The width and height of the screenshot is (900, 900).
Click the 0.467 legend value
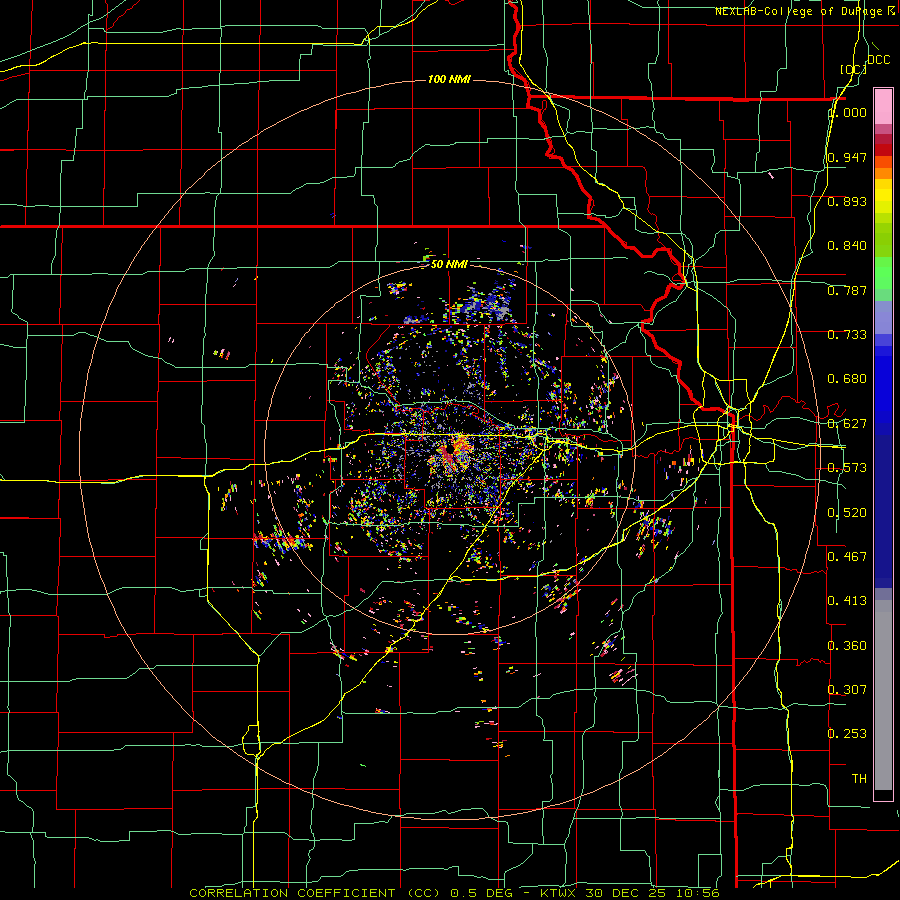[847, 557]
